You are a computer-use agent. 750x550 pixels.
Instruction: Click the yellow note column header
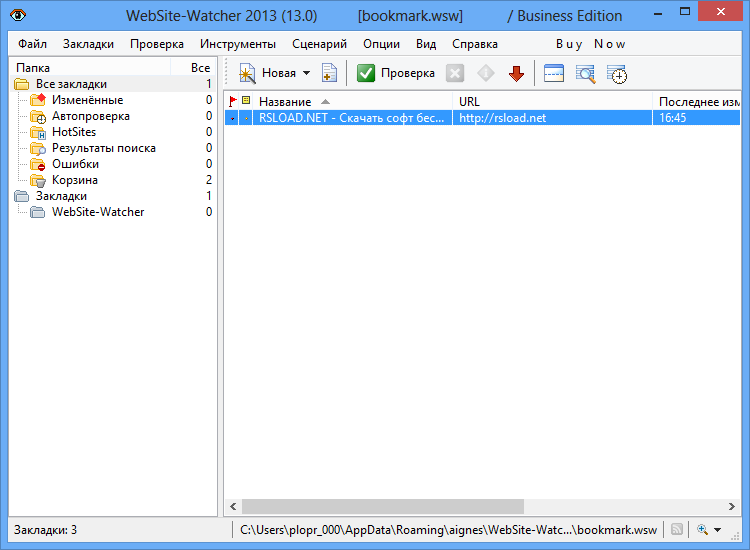246,101
